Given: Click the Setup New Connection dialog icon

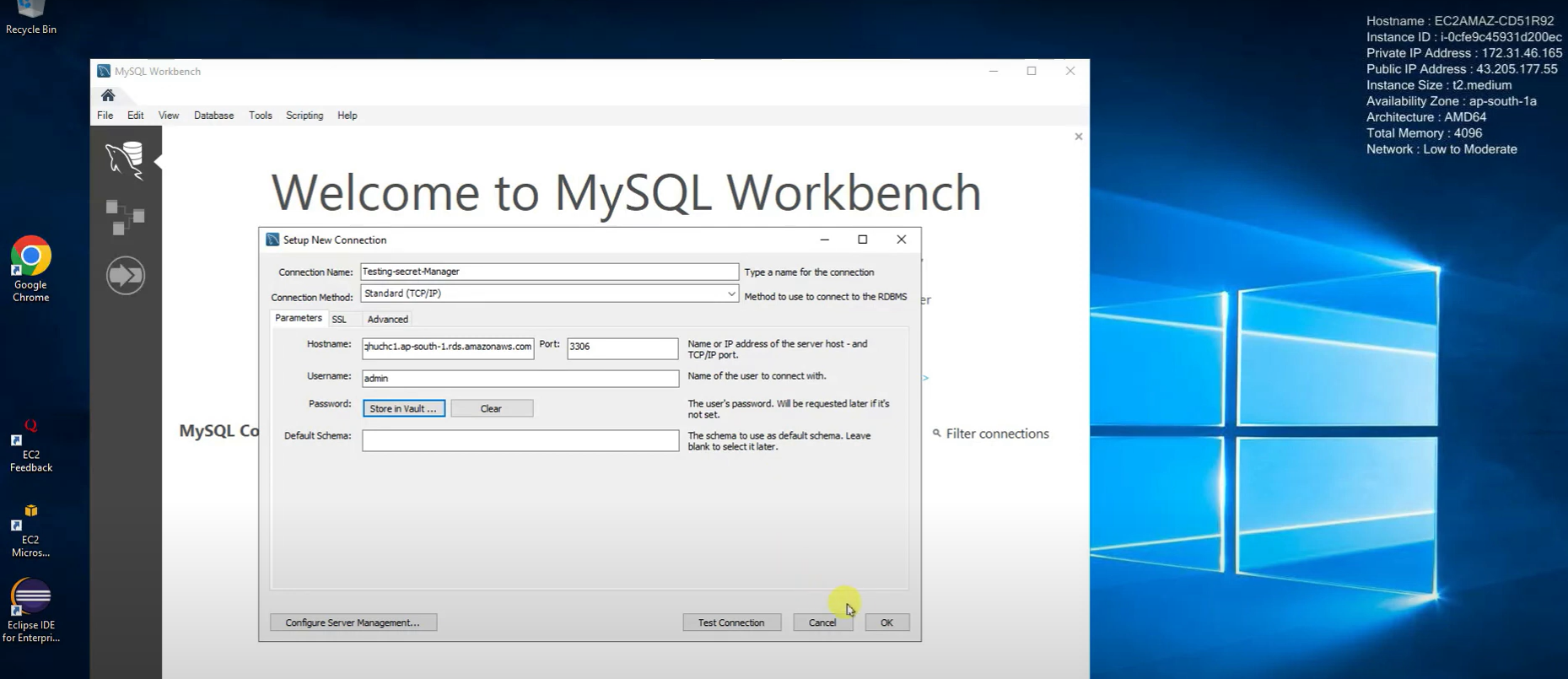Looking at the screenshot, I should click(x=272, y=240).
